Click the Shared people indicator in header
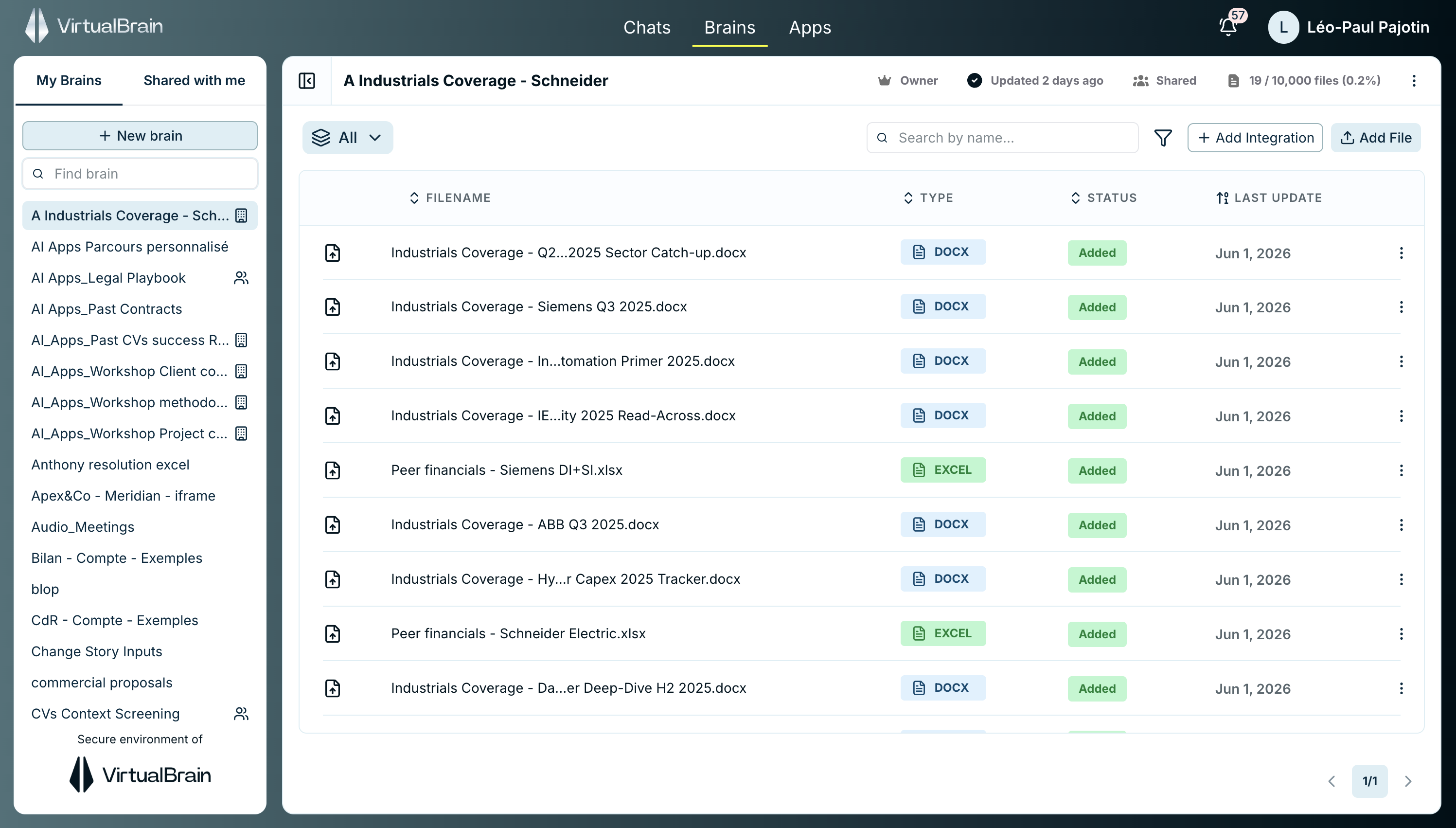Screen dimensions: 1456x828 click(x=1164, y=81)
